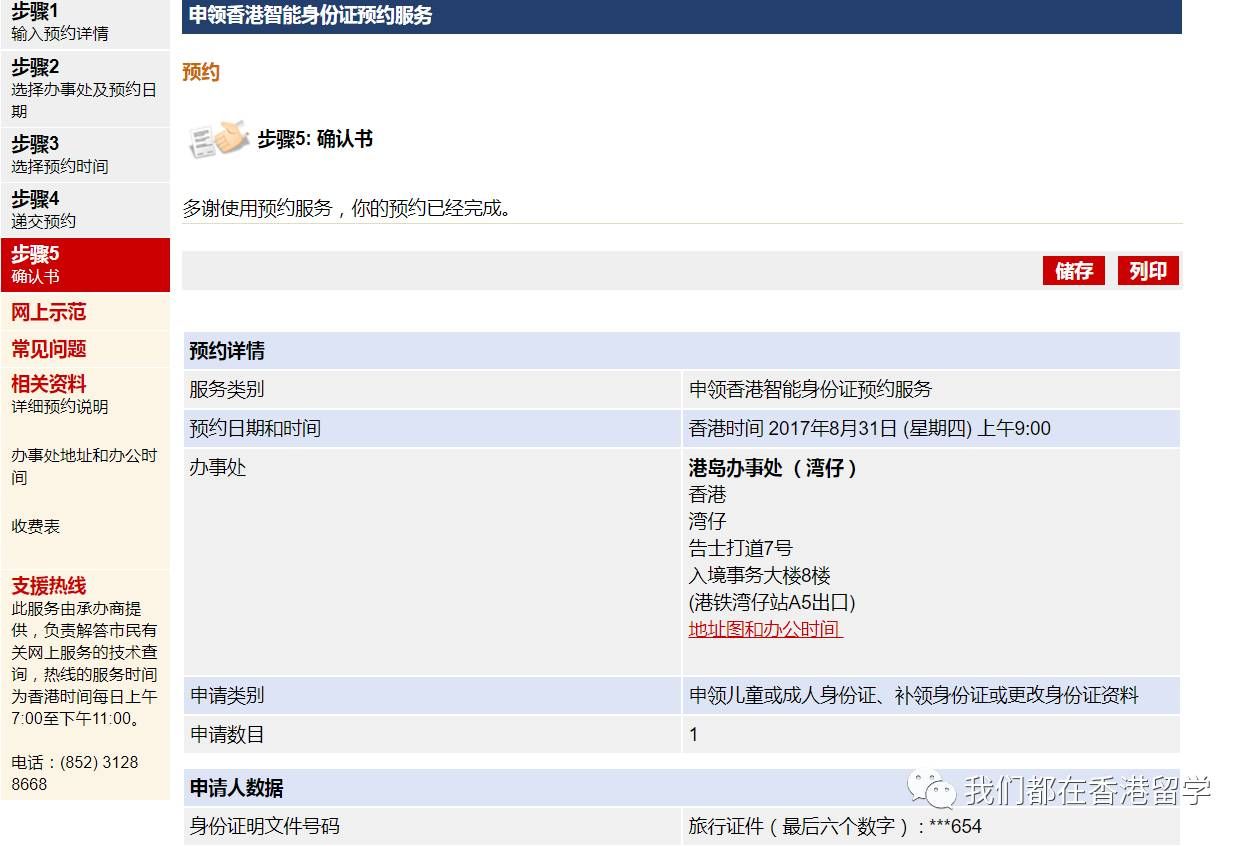
Task: Open 步骤4 递交预约 step
Action: coord(85,210)
